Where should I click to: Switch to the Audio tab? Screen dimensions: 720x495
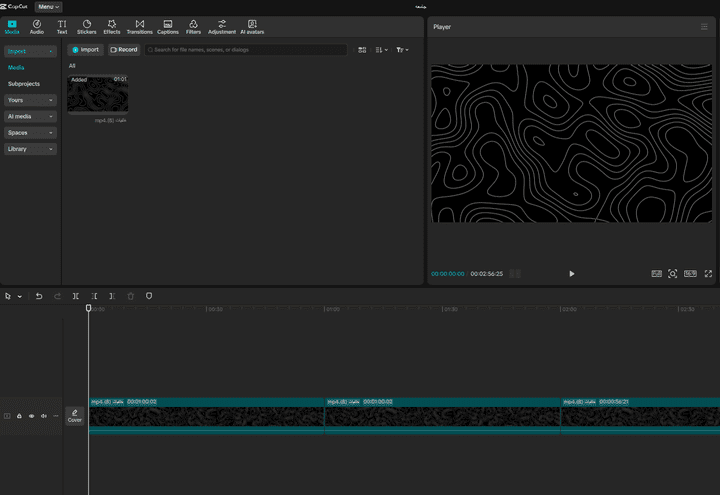37,26
